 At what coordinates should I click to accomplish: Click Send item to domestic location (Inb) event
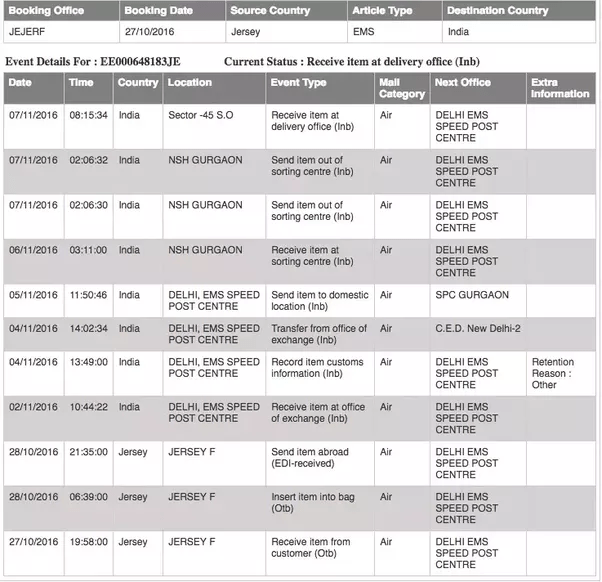tap(320, 301)
